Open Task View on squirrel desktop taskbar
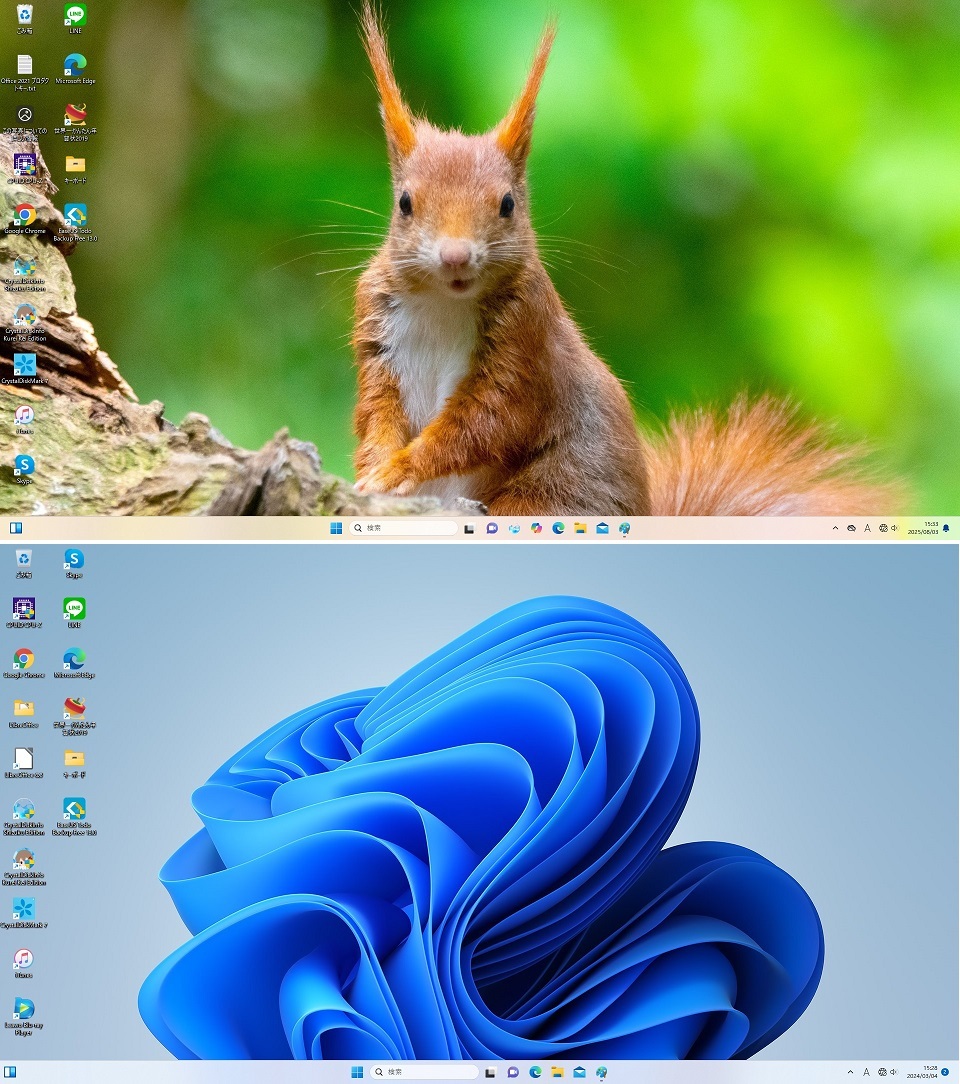 tap(469, 528)
